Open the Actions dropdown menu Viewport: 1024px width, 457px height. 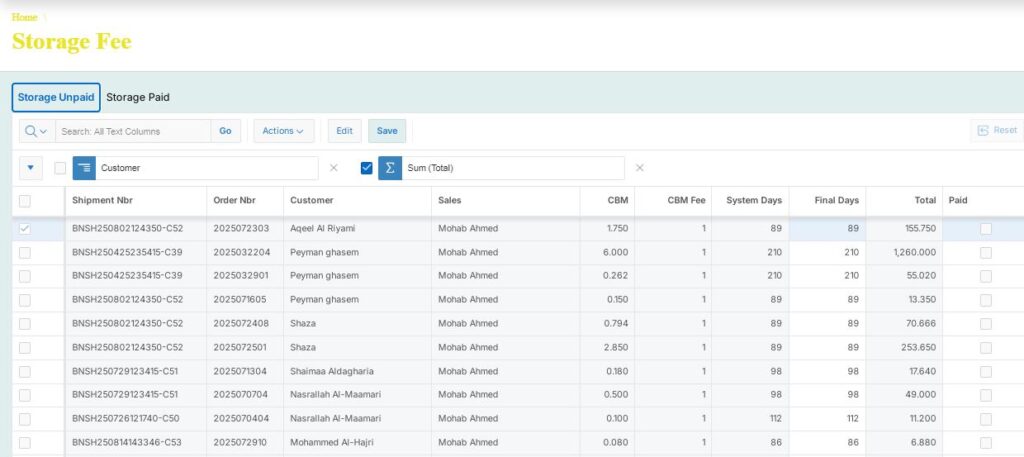[x=284, y=131]
